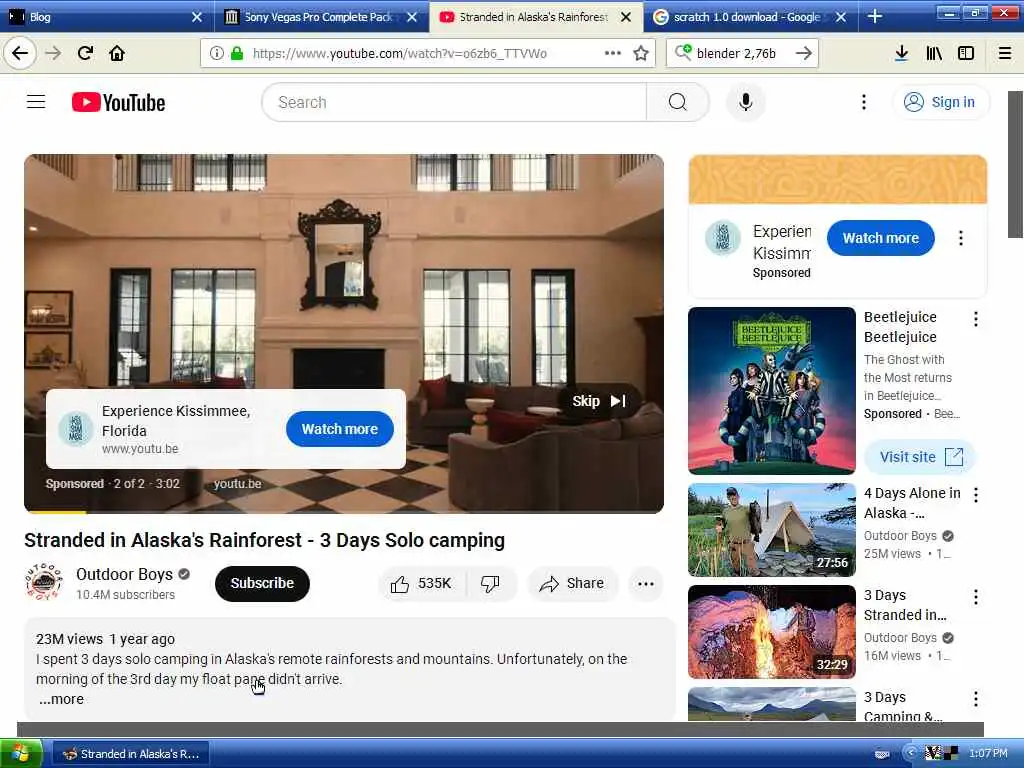Viewport: 1024px width, 768px height.
Task: Reload the page with refresh icon
Action: click(x=85, y=53)
